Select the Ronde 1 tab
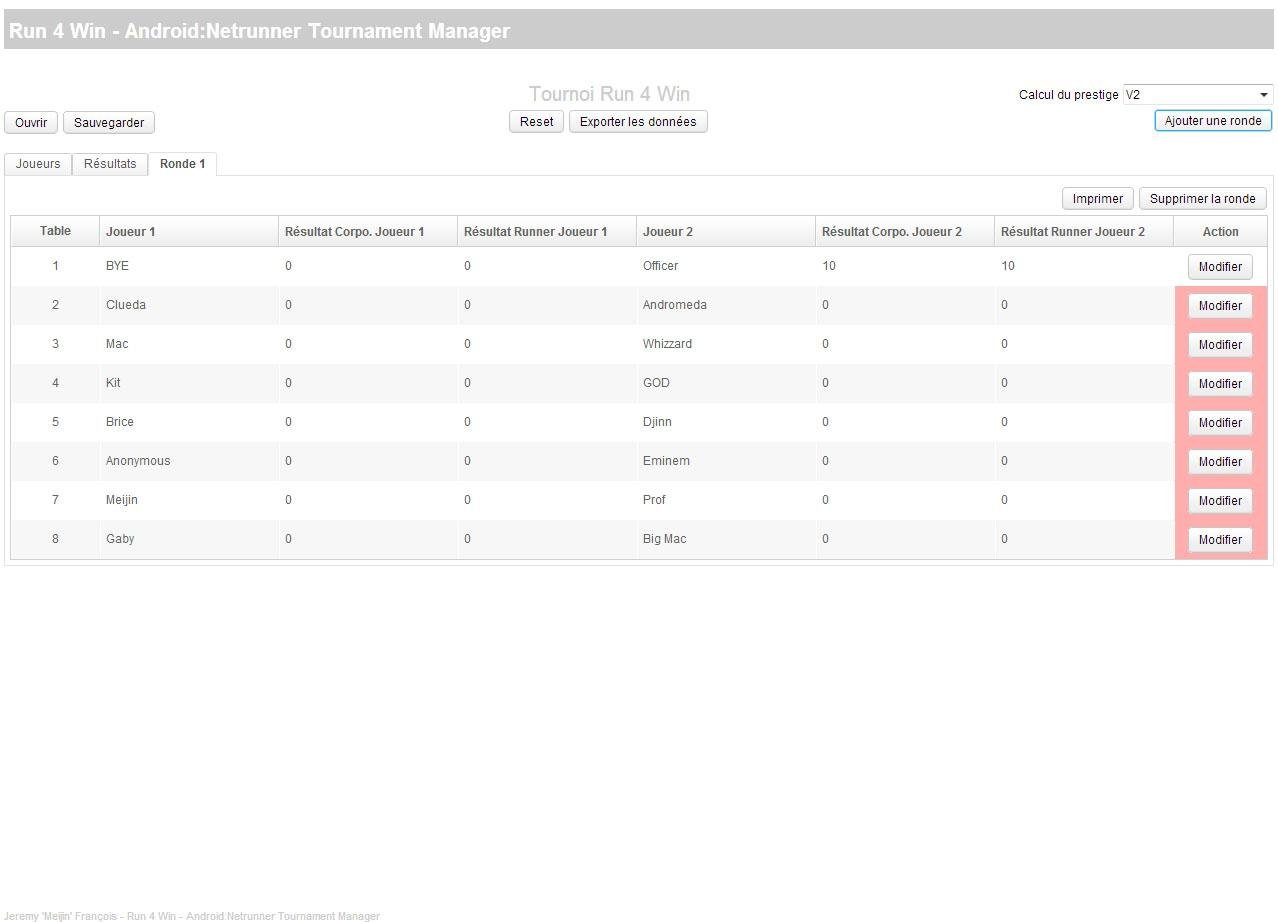The width and height of the screenshot is (1278, 922). point(183,163)
